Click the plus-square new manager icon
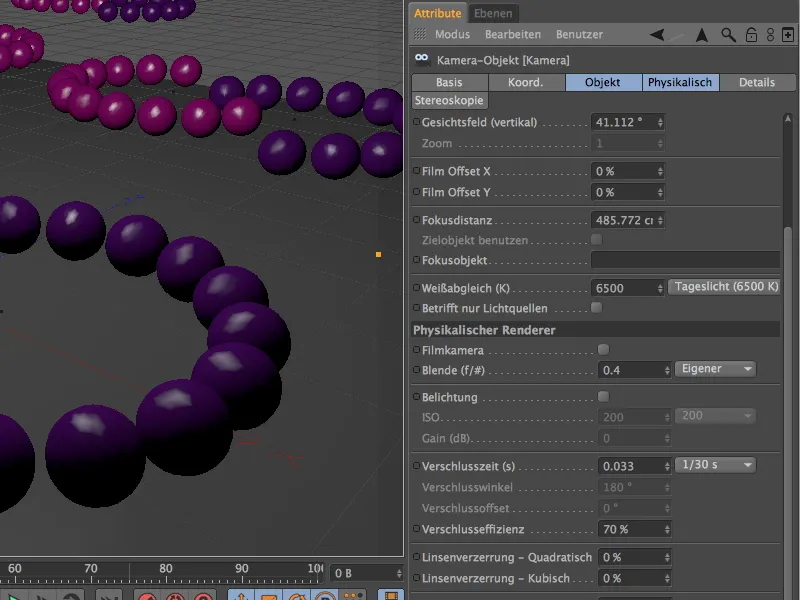This screenshot has width=800, height=600. 788,35
